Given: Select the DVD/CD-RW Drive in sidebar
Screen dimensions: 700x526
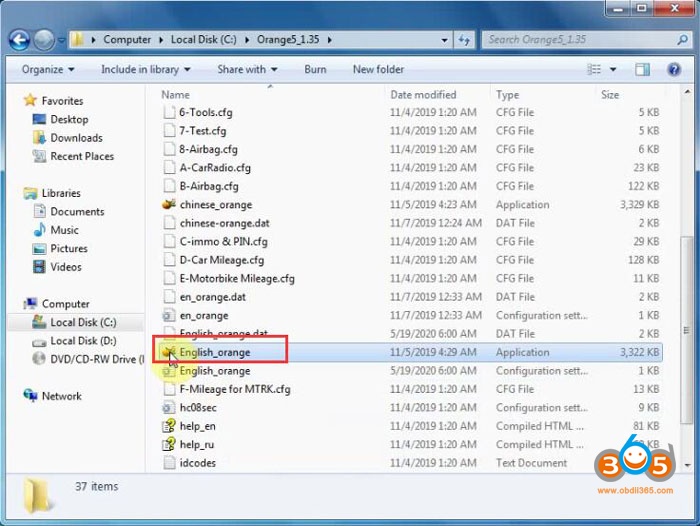Looking at the screenshot, I should [97, 359].
